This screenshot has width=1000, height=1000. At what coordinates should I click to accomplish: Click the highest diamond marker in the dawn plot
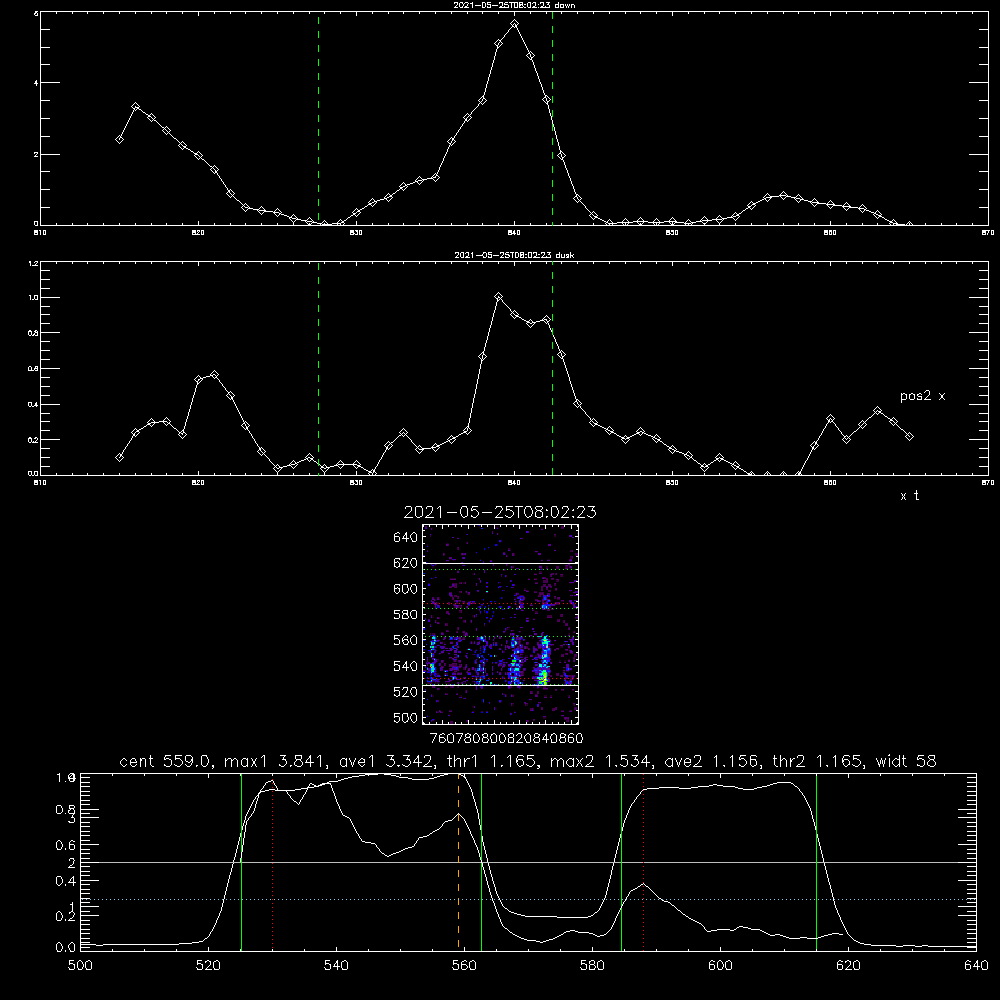point(515,24)
